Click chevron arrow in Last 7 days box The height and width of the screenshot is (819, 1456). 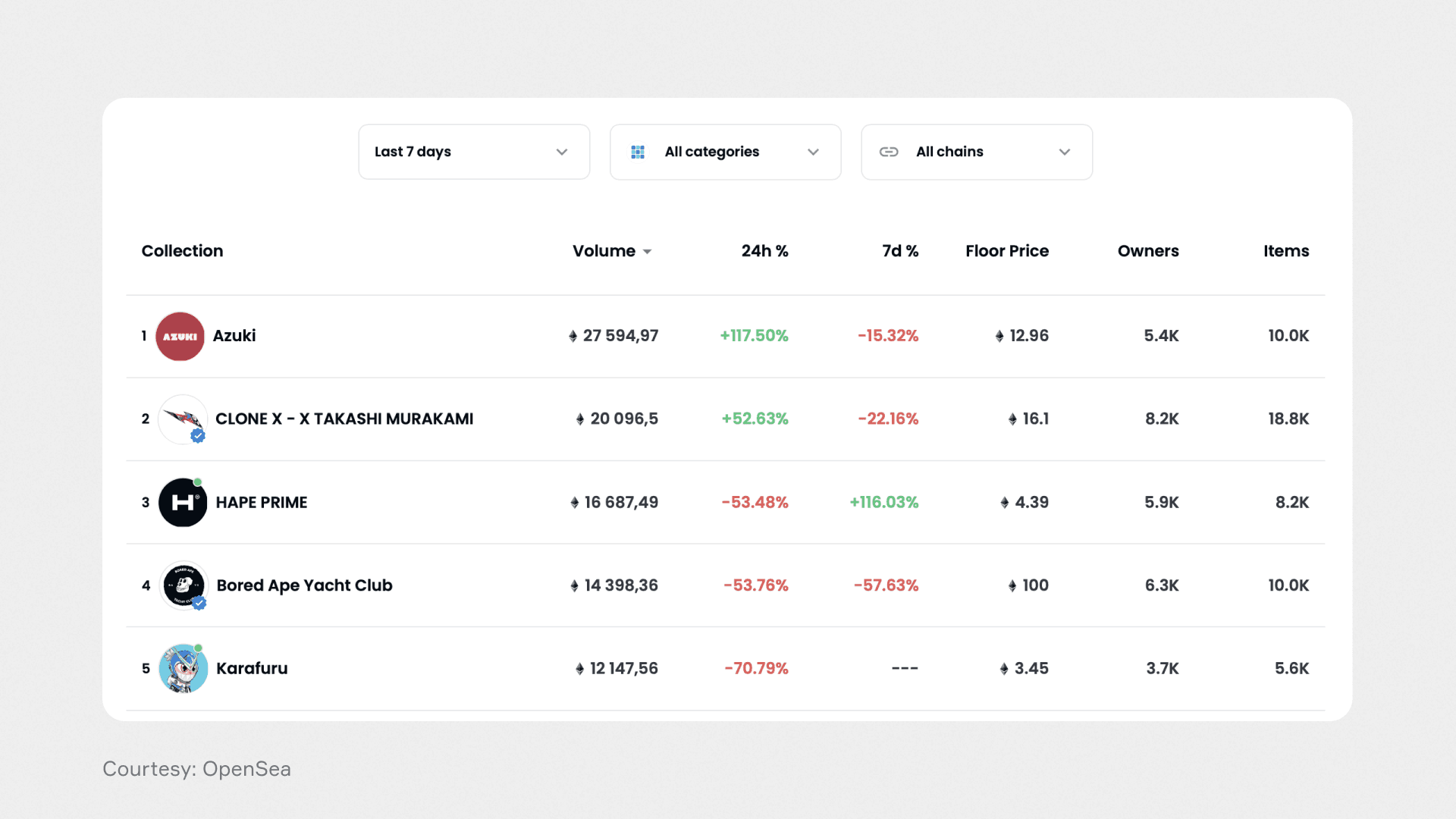point(562,152)
